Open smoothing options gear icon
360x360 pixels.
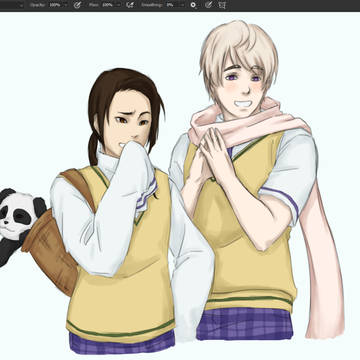193,5
